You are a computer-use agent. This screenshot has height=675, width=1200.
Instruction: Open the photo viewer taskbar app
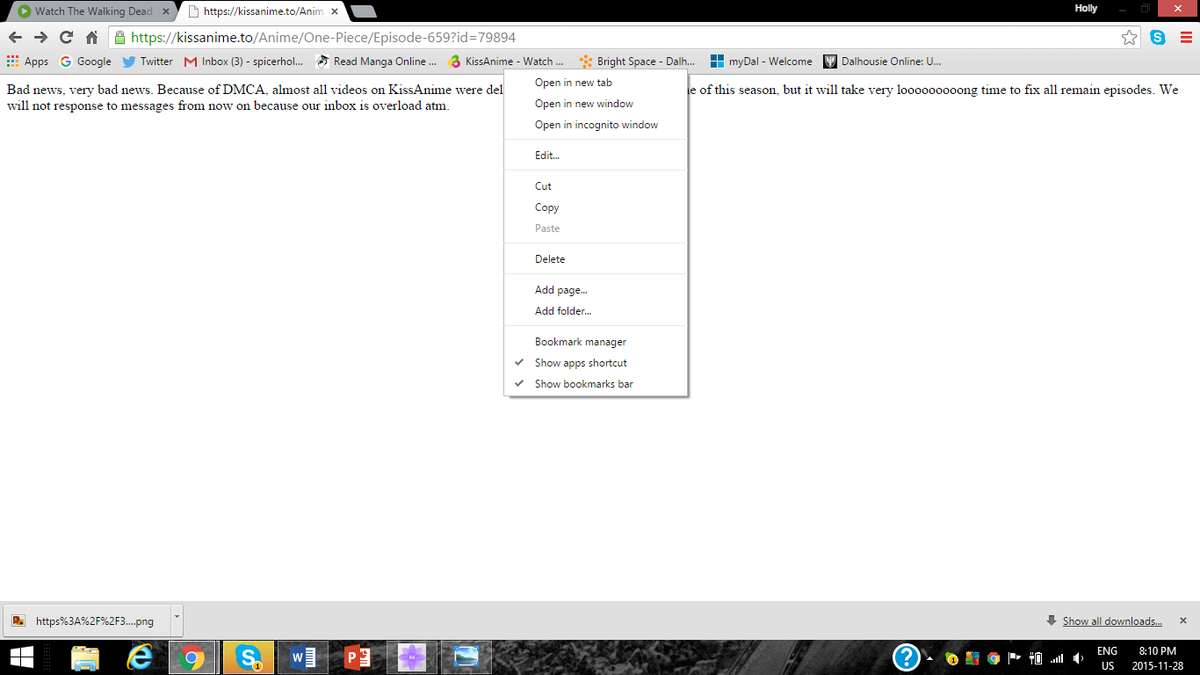point(466,658)
